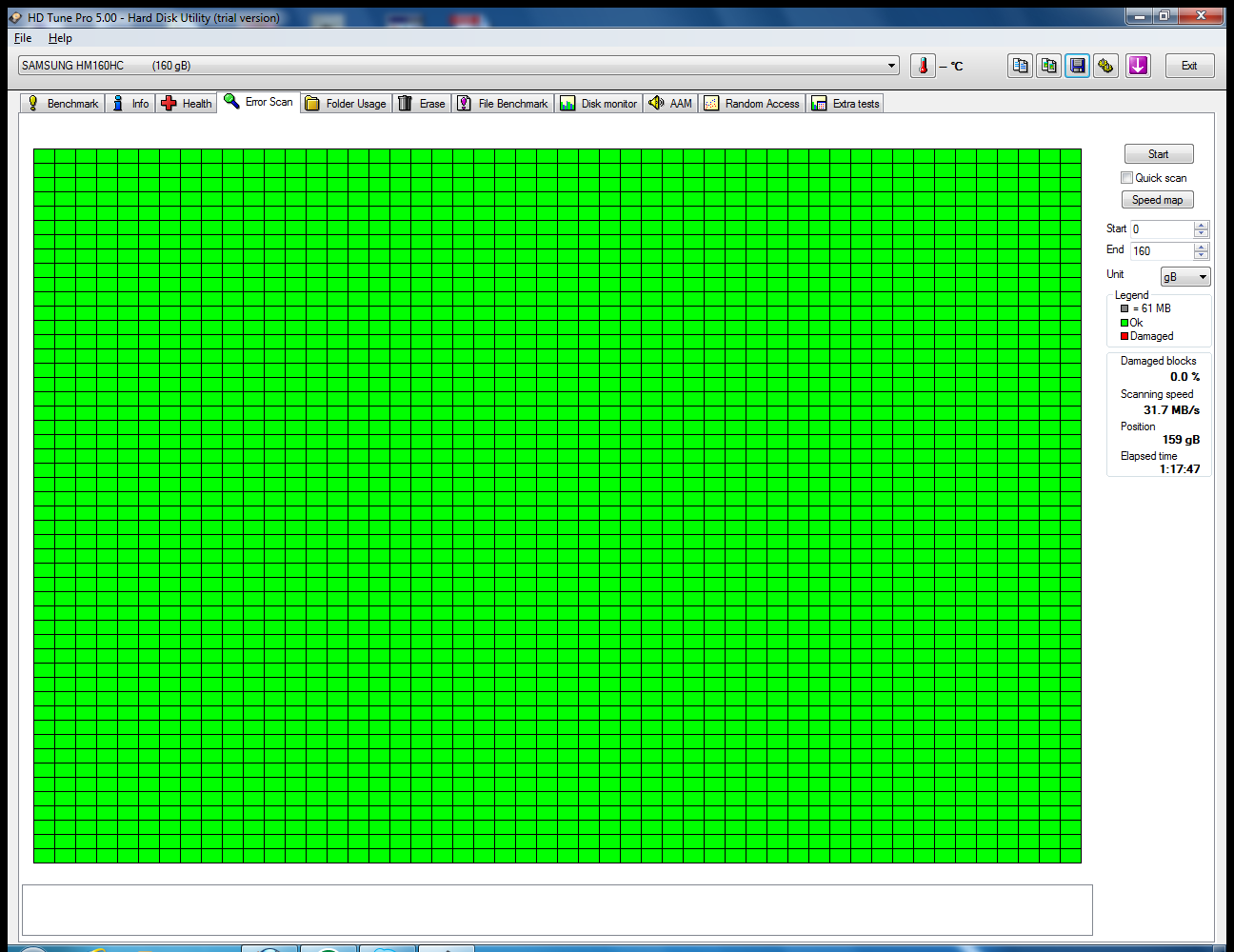Switch to the File Benchmark tab
The height and width of the screenshot is (952, 1234).
[503, 103]
